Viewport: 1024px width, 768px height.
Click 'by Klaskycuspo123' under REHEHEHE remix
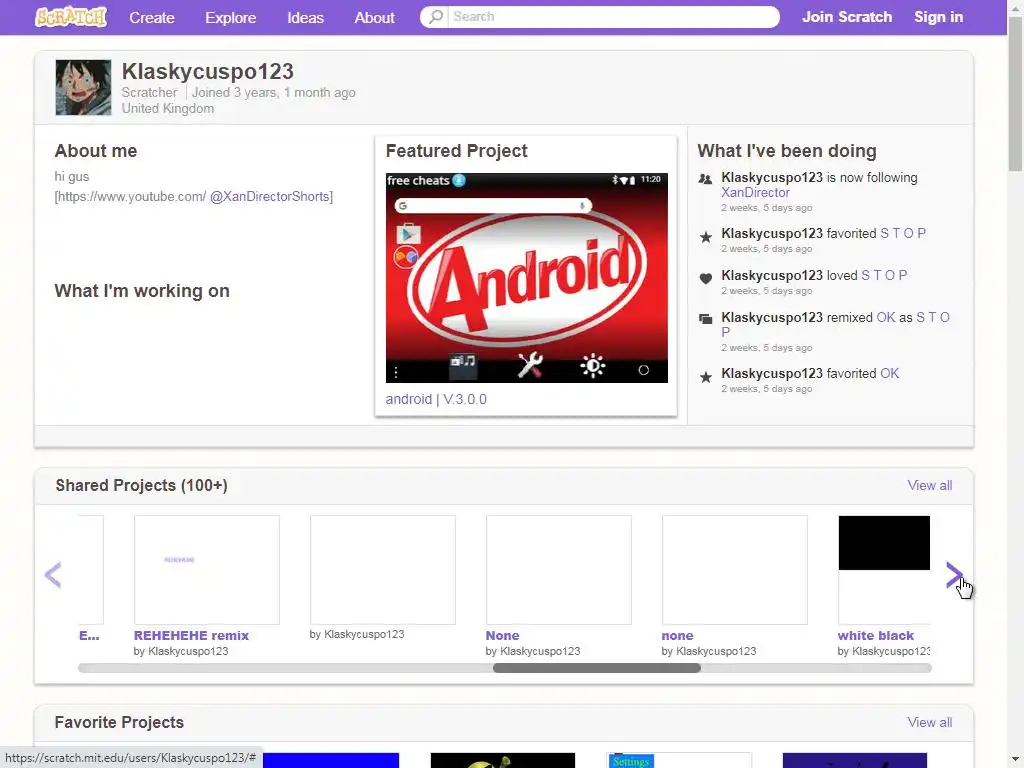181,651
